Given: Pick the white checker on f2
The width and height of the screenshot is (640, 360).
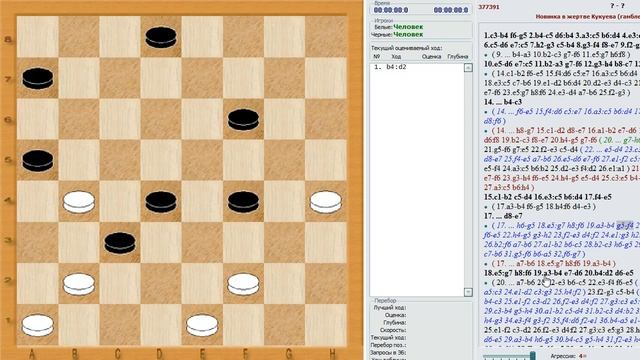Looking at the screenshot, I should coord(243,284).
